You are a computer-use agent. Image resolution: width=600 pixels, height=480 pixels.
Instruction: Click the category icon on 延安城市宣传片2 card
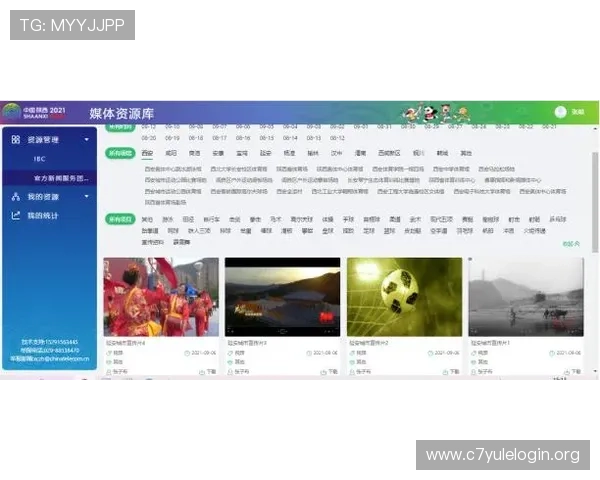pyautogui.click(x=352, y=362)
